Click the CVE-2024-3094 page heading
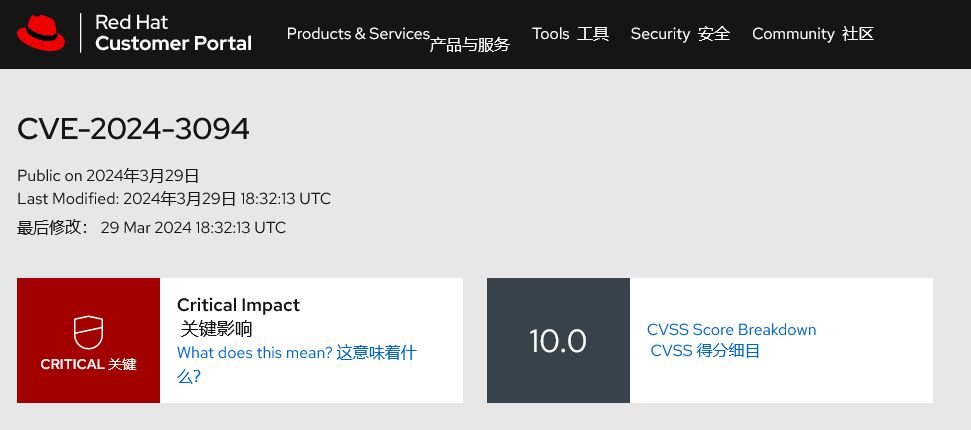Viewport: 971px width, 430px height. tap(133, 129)
